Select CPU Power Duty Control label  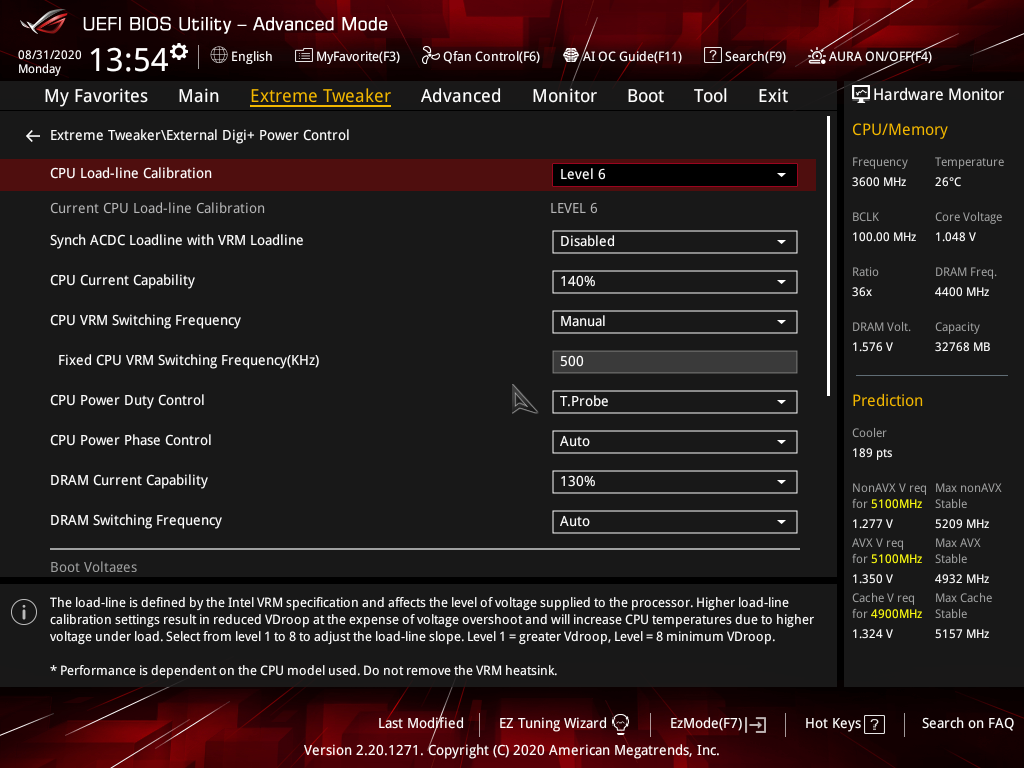tap(127, 400)
